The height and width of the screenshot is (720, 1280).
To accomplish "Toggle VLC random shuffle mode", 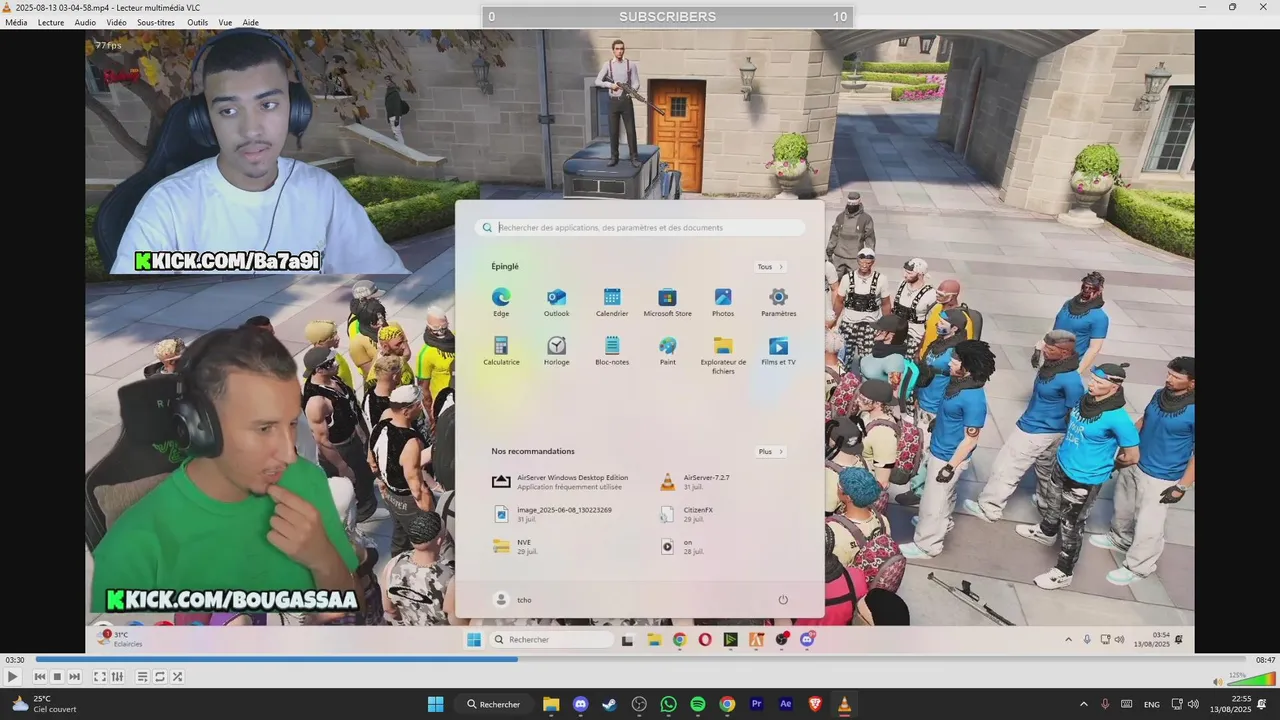I will point(177,677).
